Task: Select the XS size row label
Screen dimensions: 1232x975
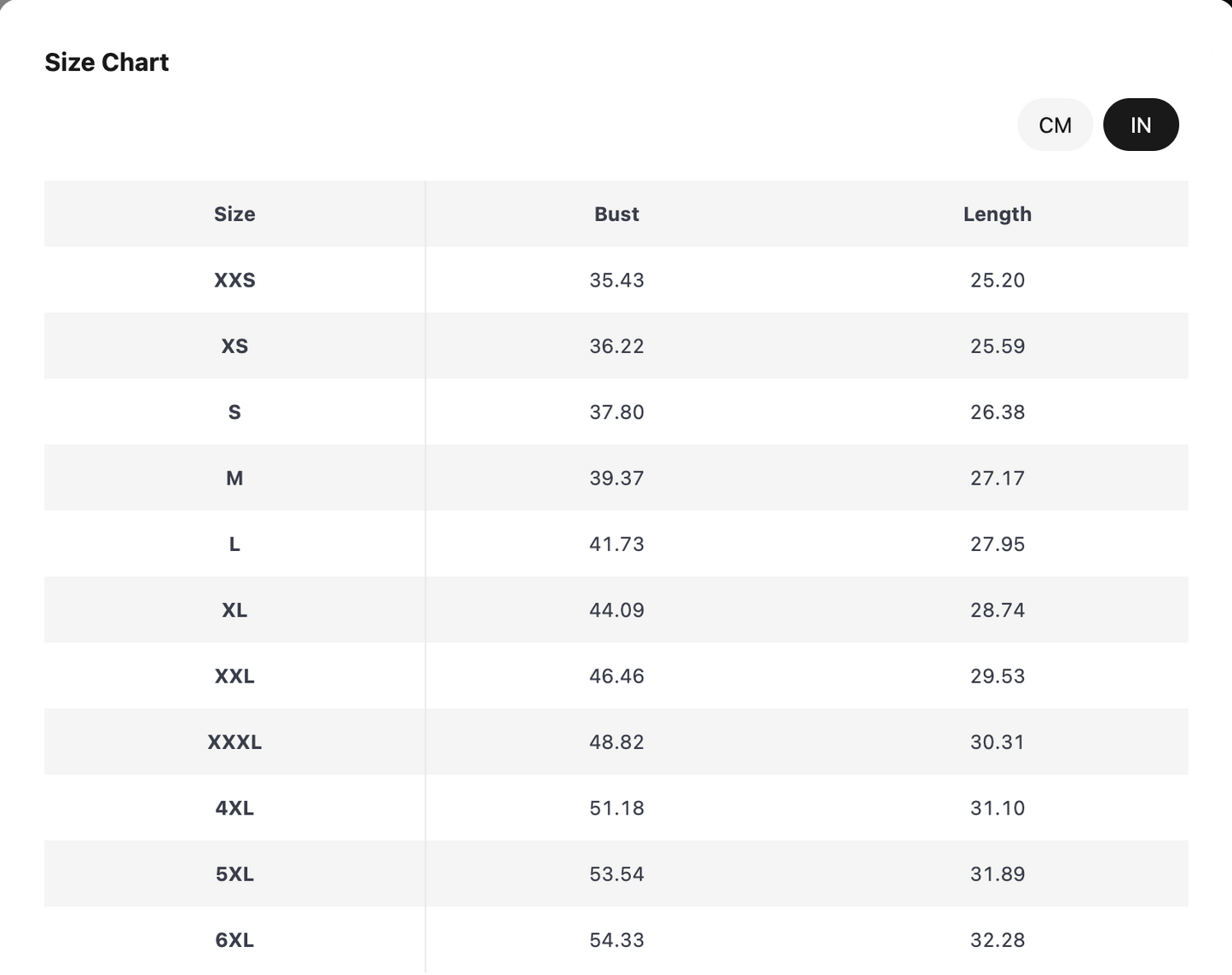Action: tap(234, 346)
